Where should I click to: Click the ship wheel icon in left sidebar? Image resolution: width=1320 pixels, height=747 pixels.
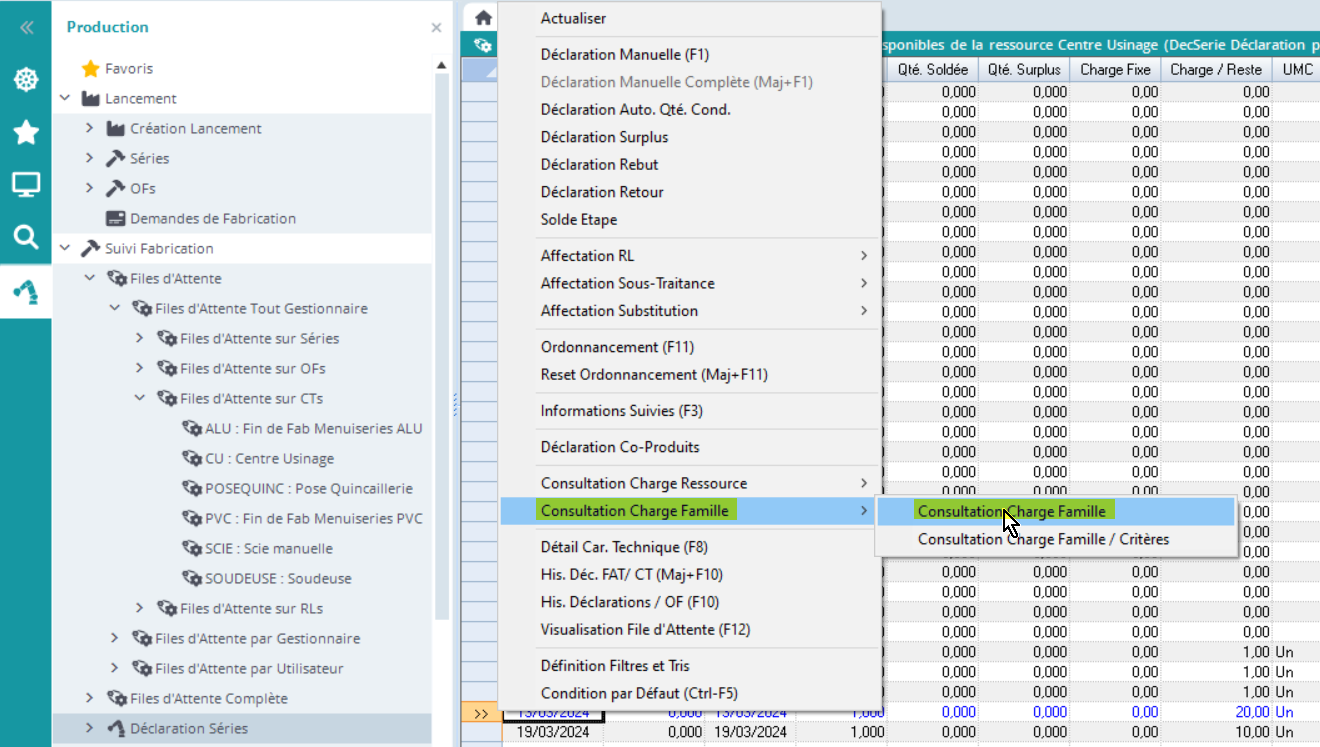tap(25, 80)
